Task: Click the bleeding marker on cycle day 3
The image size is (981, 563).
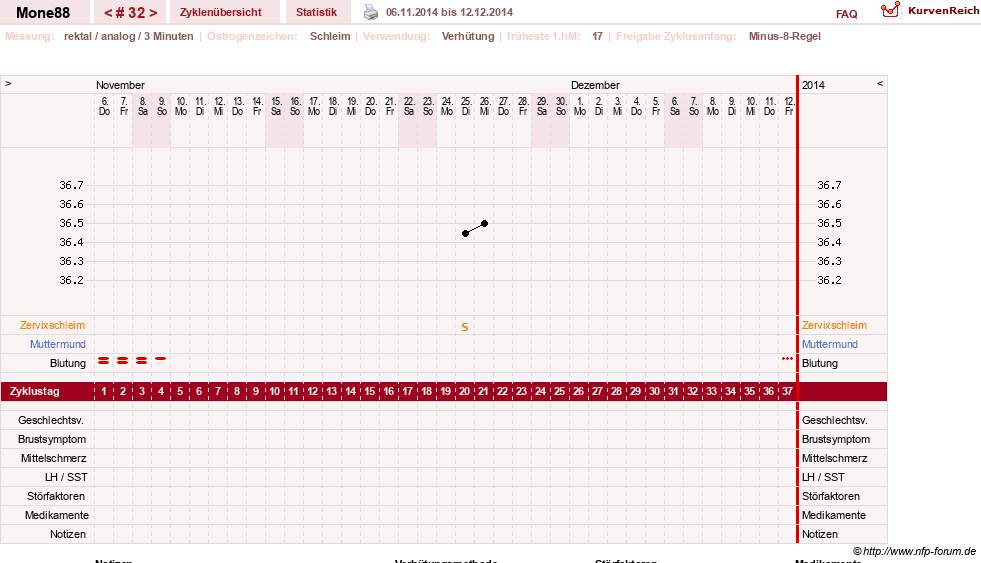Action: [x=141, y=360]
